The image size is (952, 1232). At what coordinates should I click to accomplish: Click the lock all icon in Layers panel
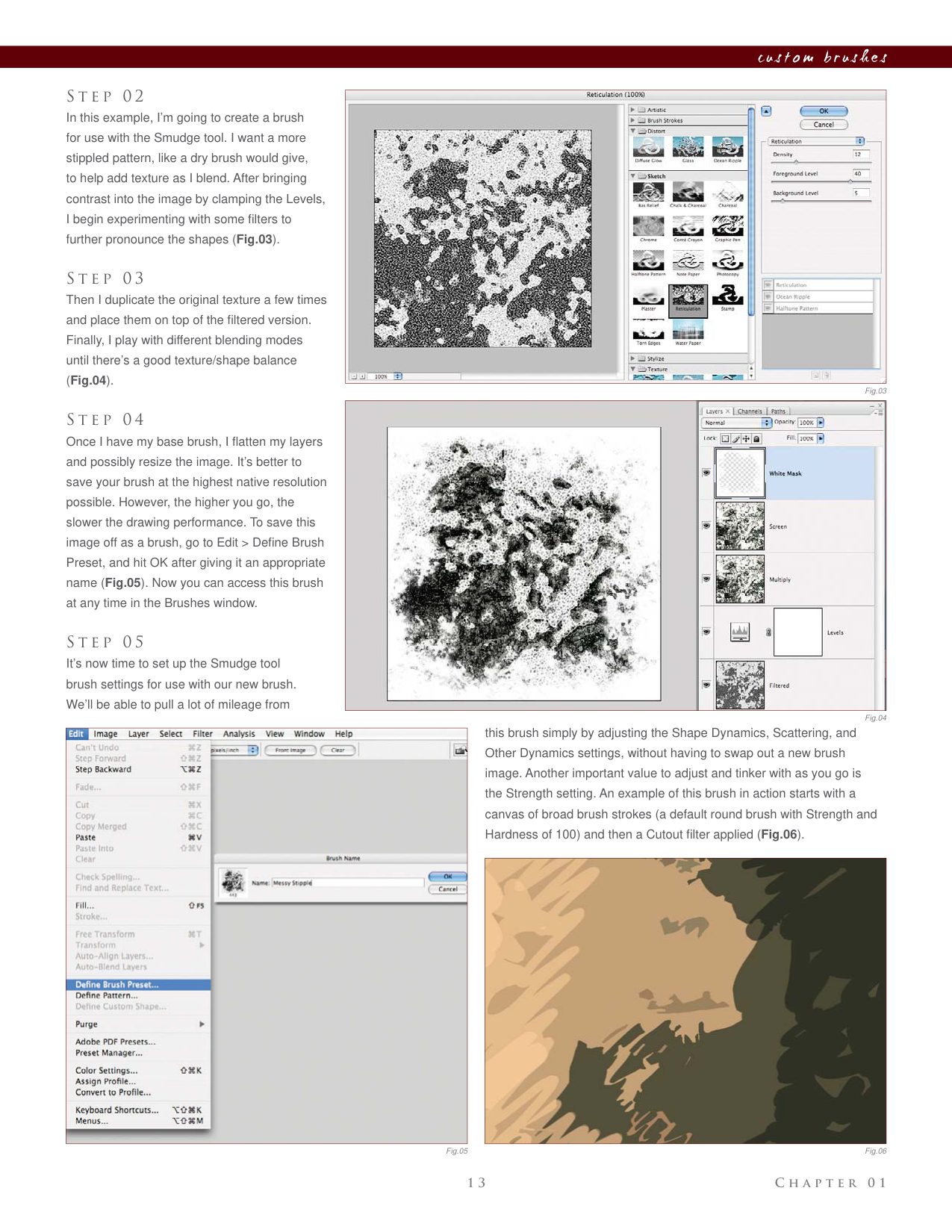[x=756, y=439]
